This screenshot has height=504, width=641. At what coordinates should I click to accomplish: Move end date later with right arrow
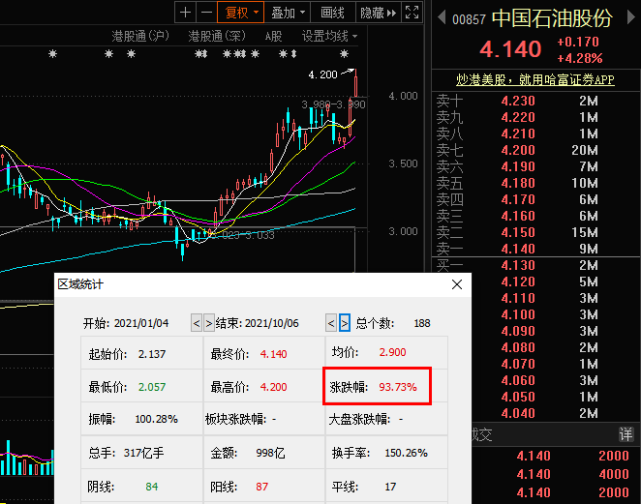(x=344, y=323)
